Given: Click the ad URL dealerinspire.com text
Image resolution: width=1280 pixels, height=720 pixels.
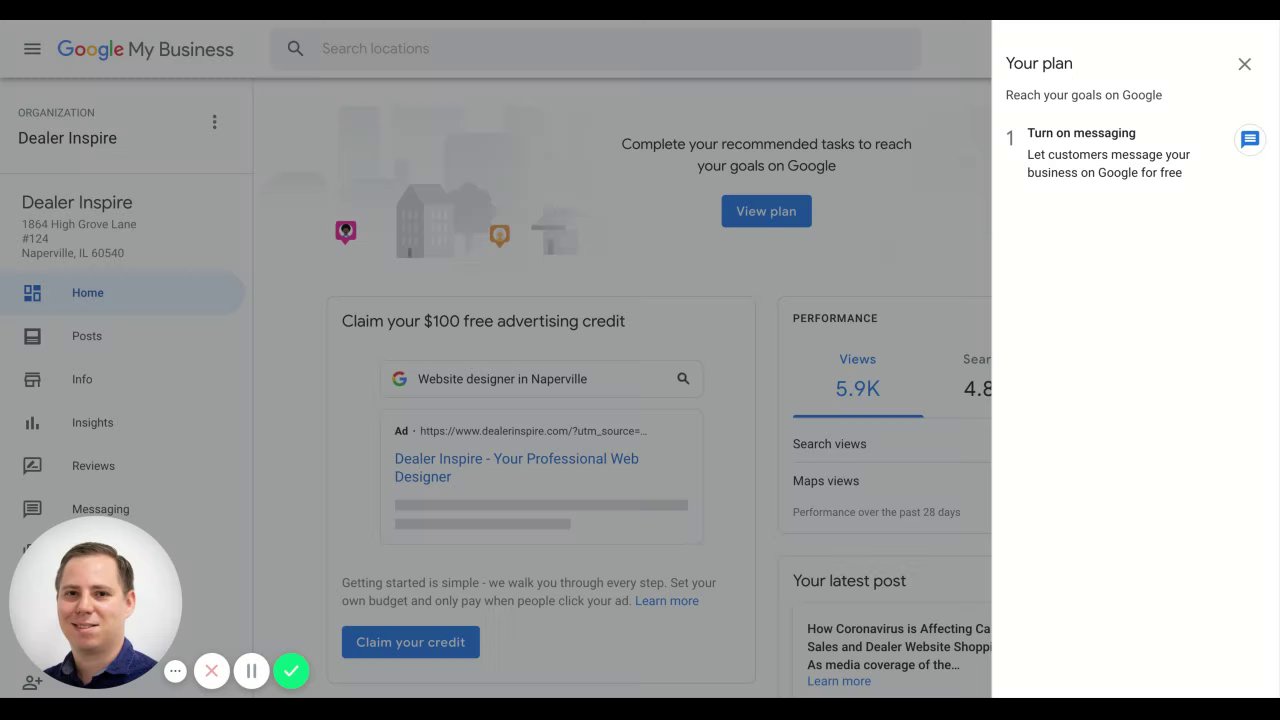Looking at the screenshot, I should pos(533,431).
